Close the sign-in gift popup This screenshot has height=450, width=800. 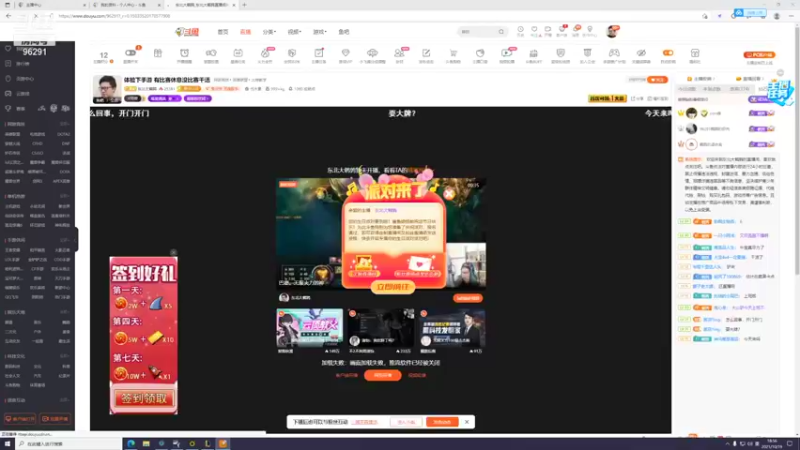173,253
